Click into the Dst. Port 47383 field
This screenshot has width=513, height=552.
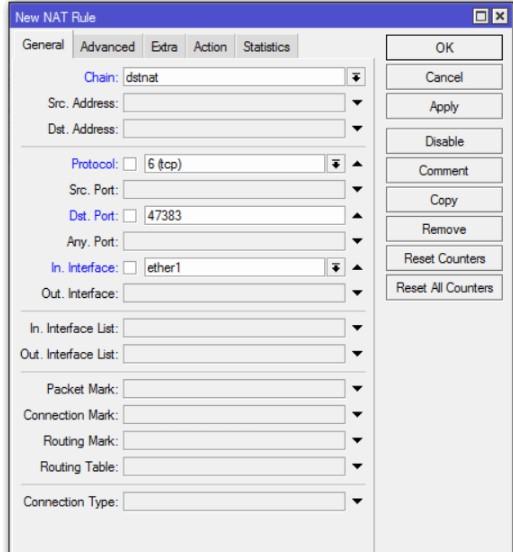click(x=244, y=216)
